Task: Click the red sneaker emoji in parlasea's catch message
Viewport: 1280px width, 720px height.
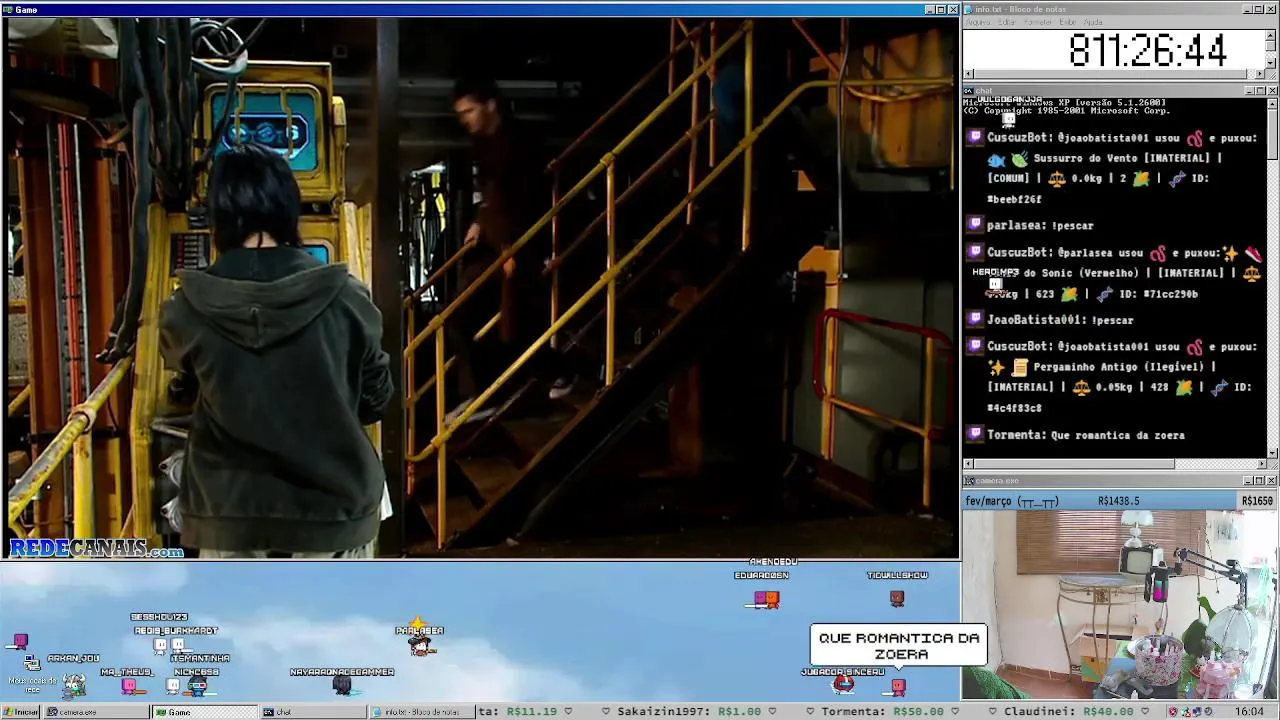Action: point(1254,253)
